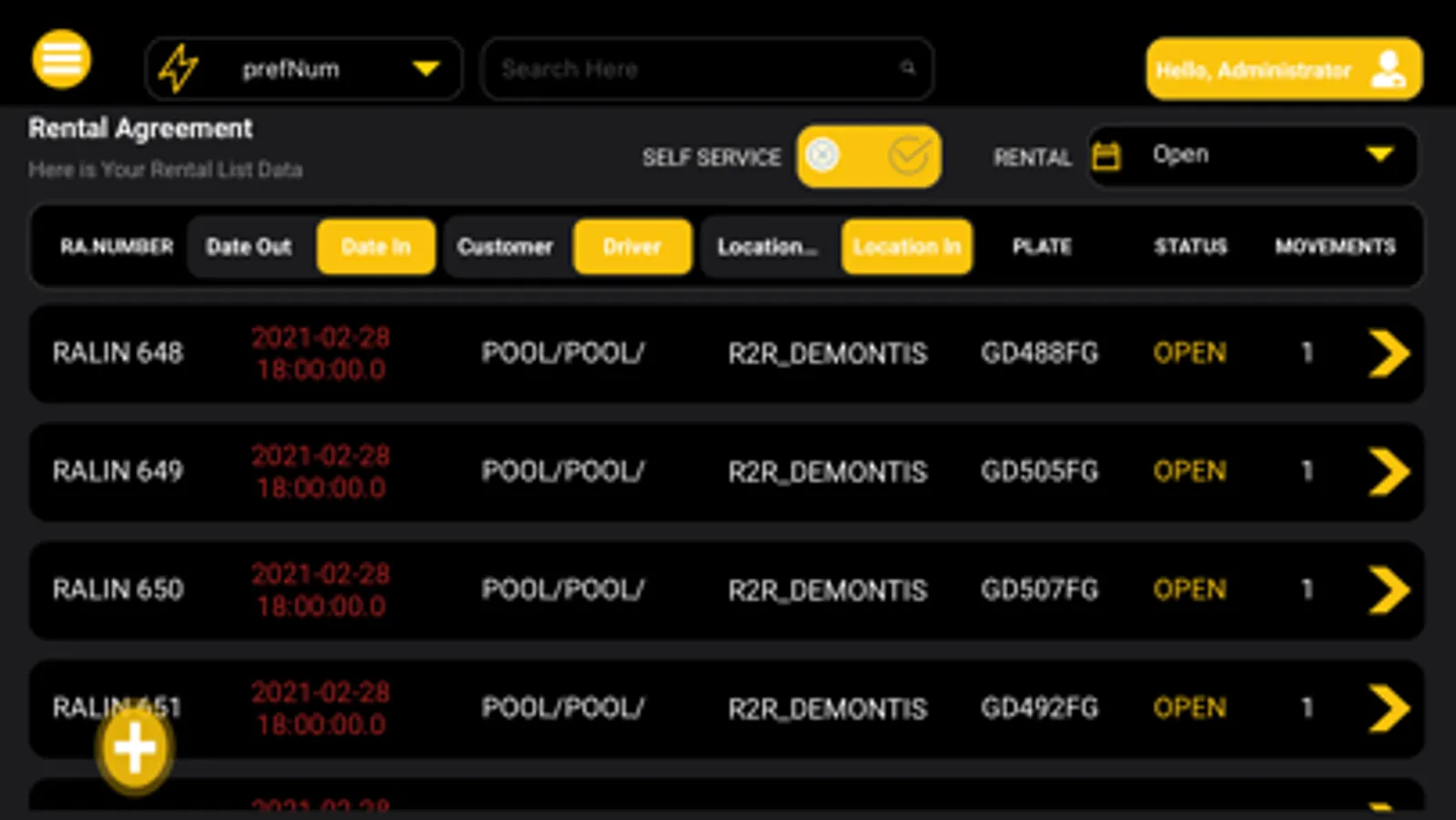Click the search magnifier icon

click(908, 67)
